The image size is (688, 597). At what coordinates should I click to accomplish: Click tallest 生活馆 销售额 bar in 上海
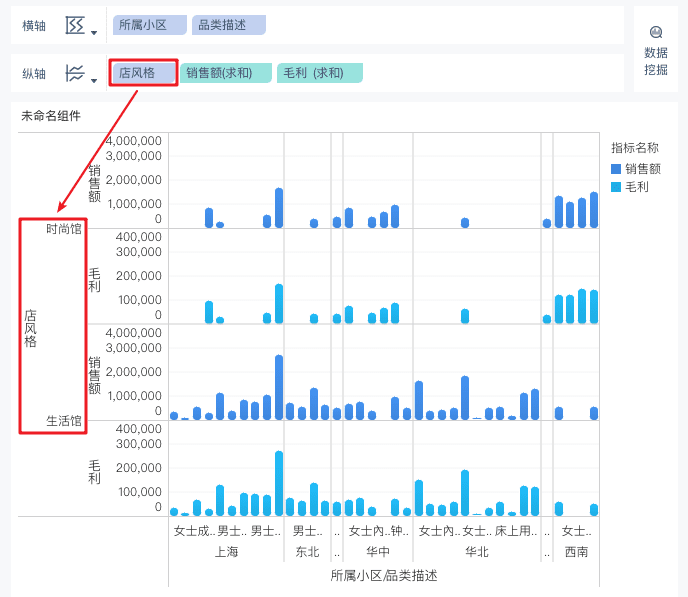pyautogui.click(x=279, y=387)
